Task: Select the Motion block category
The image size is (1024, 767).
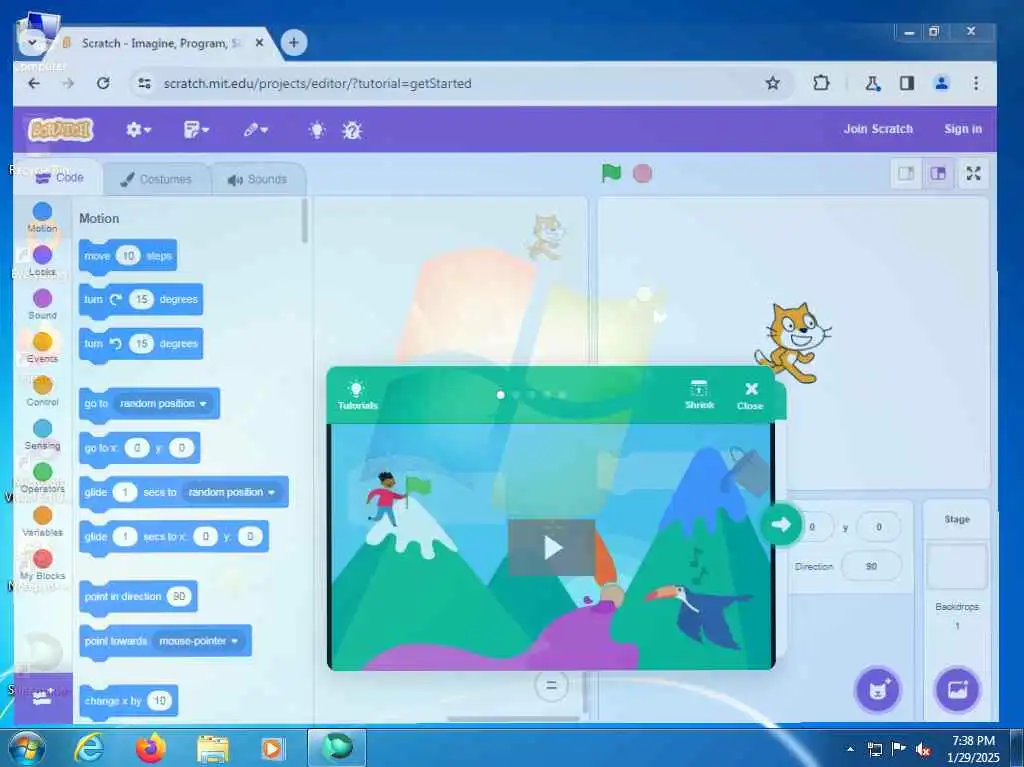Action: pyautogui.click(x=42, y=218)
